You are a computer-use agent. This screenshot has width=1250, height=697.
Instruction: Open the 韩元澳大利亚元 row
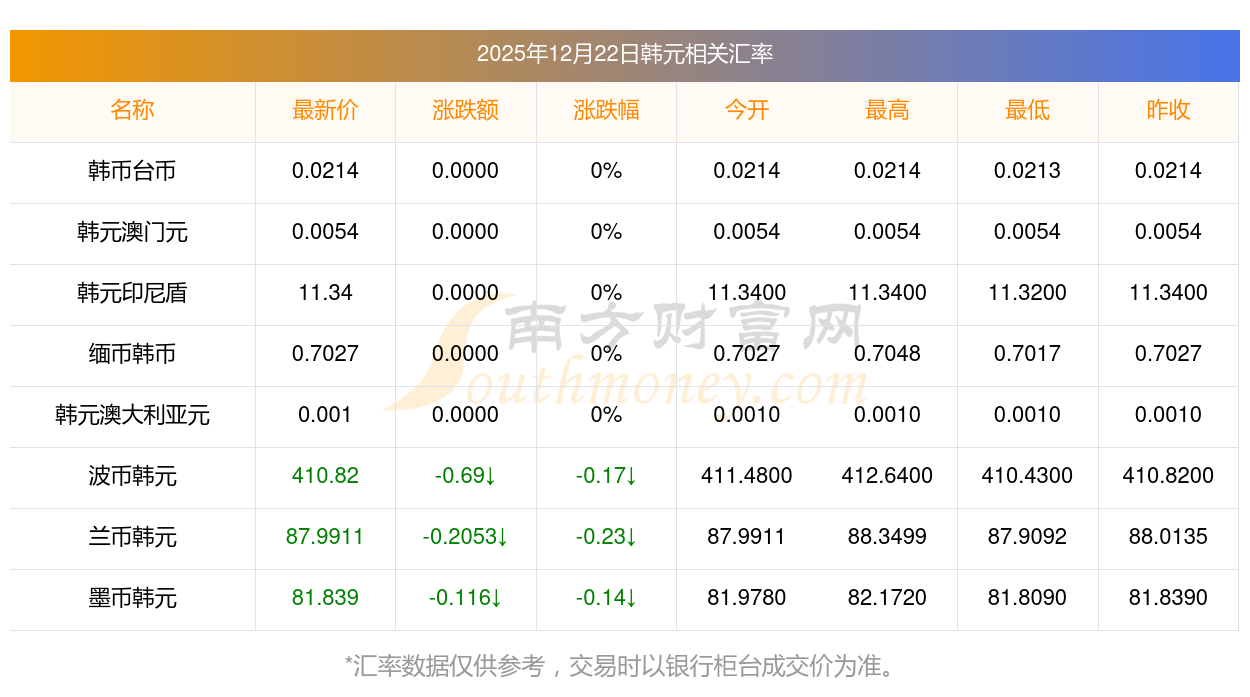point(132,415)
